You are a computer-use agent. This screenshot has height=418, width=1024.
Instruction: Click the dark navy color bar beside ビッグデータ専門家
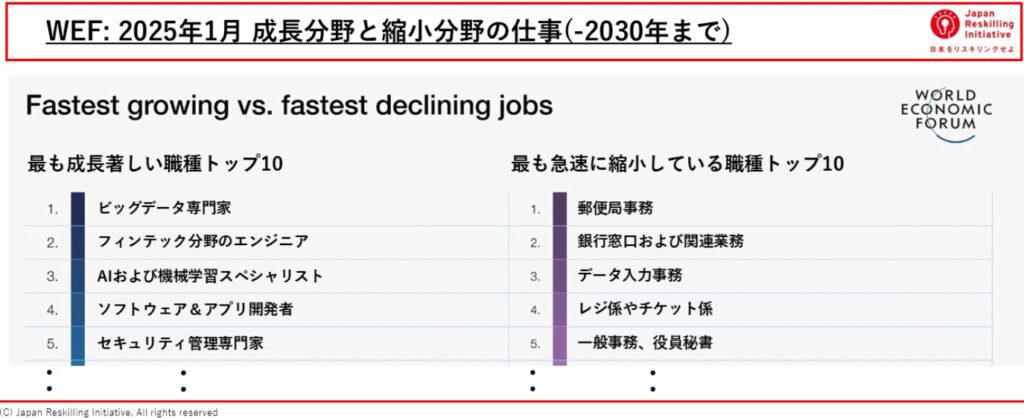(78, 208)
